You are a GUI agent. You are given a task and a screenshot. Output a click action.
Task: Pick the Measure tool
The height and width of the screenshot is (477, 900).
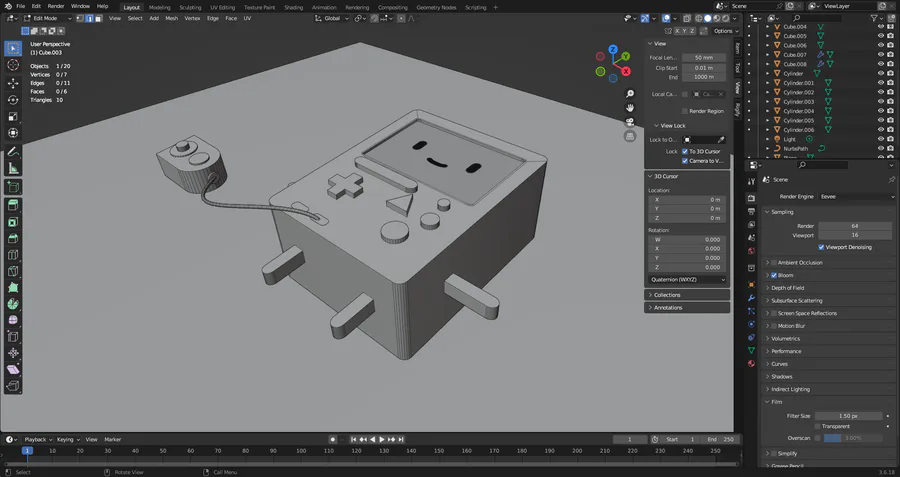tap(13, 169)
